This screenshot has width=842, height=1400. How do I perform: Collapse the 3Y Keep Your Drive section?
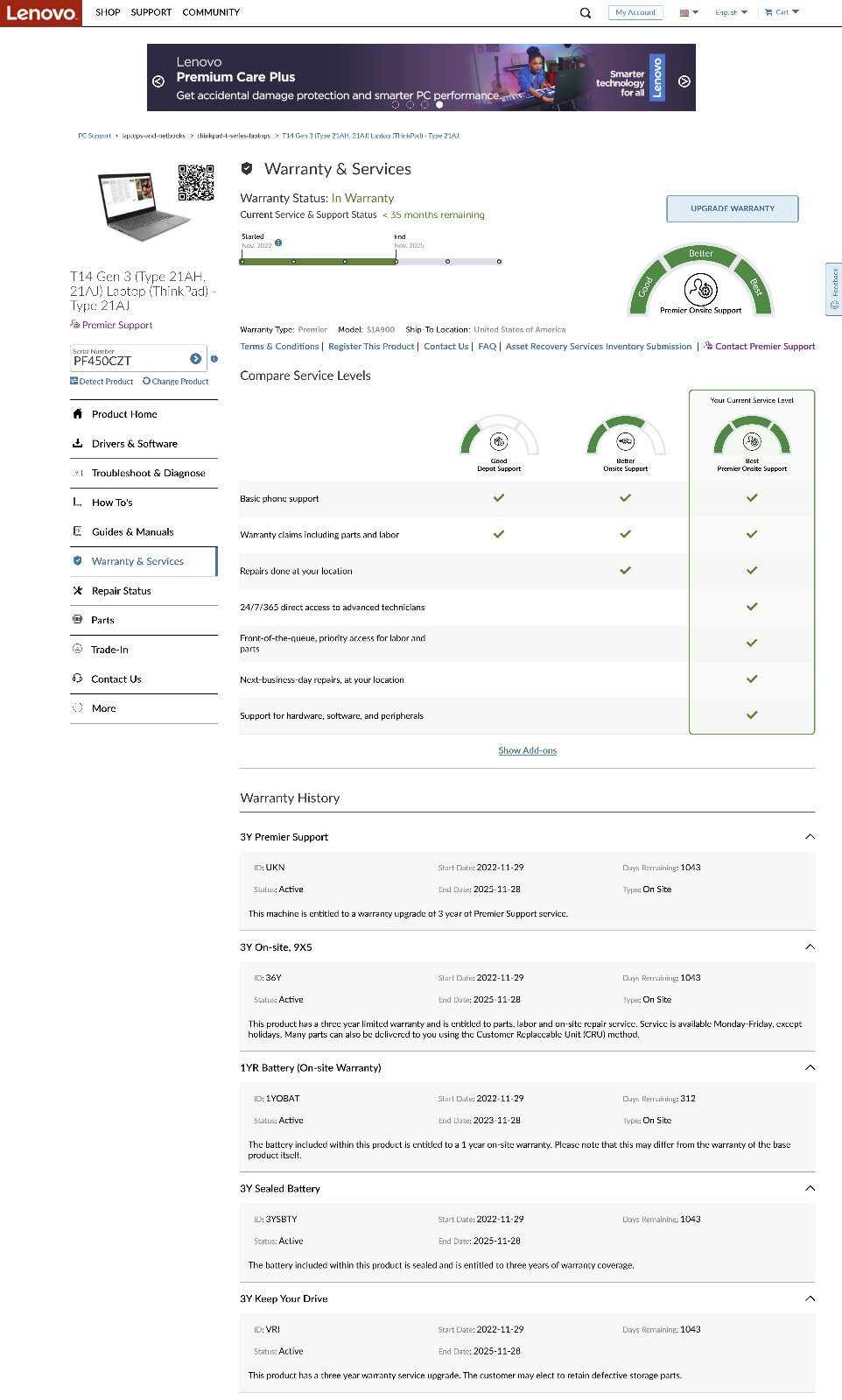tap(810, 1298)
